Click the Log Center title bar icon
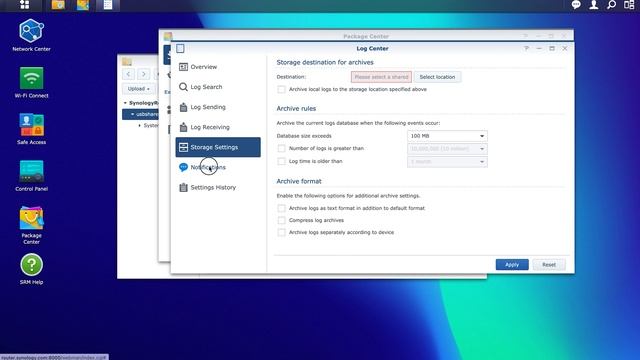This screenshot has height=360, width=640. tap(180, 49)
